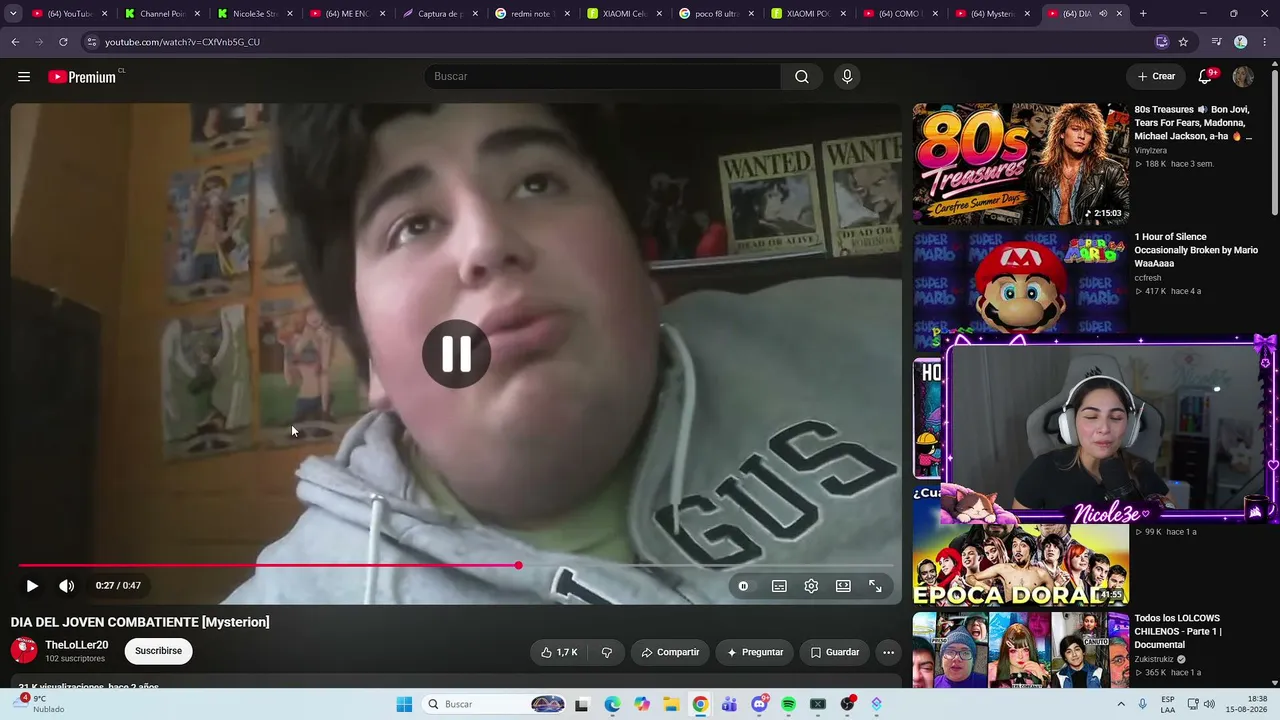
Task: Bookmark this page with the star
Action: (x=1183, y=42)
